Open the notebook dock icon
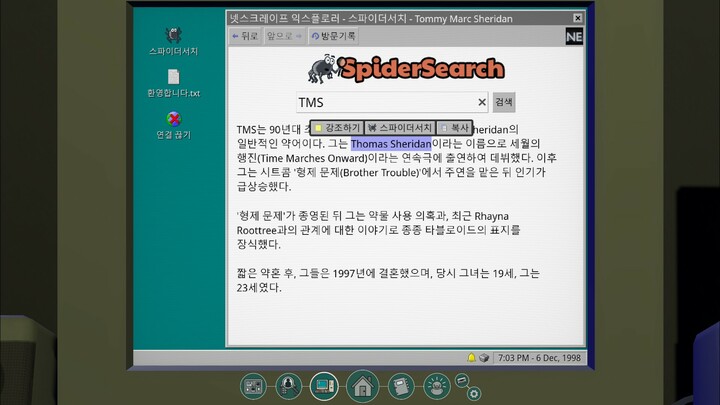Screen dimensions: 720x405 coord(400,384)
